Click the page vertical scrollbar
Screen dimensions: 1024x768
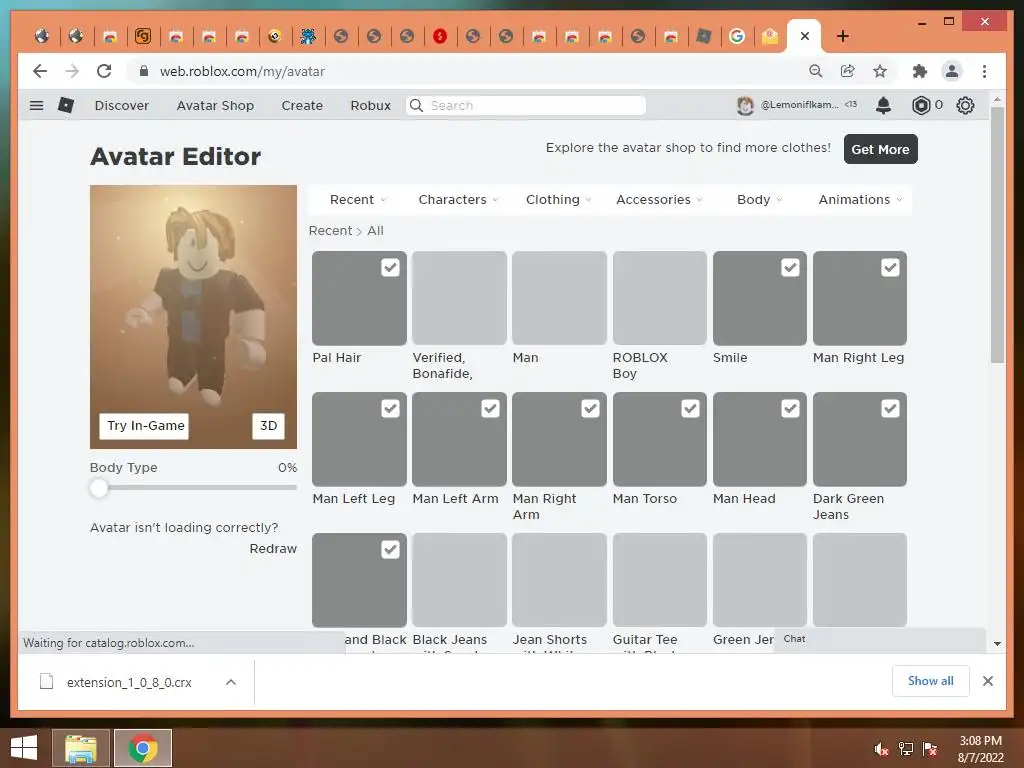pos(997,235)
